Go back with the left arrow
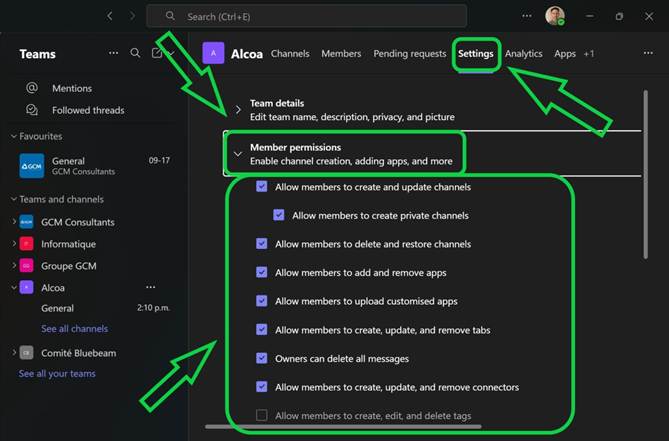 click(x=110, y=16)
